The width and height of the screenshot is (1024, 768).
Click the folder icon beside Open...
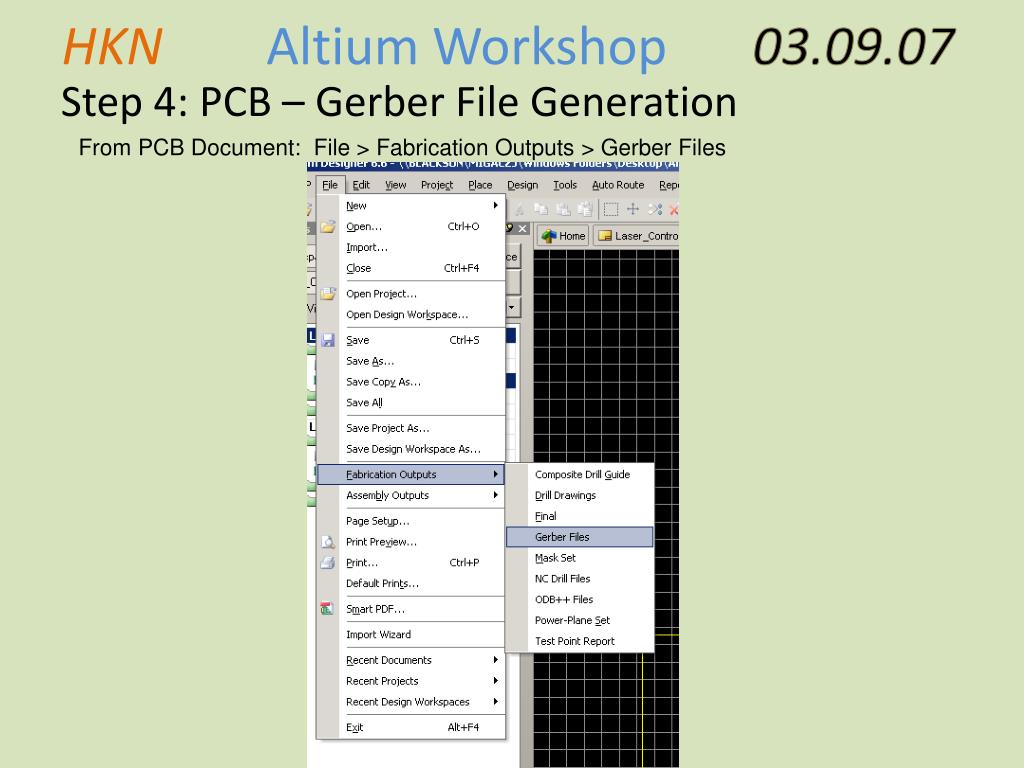[328, 227]
